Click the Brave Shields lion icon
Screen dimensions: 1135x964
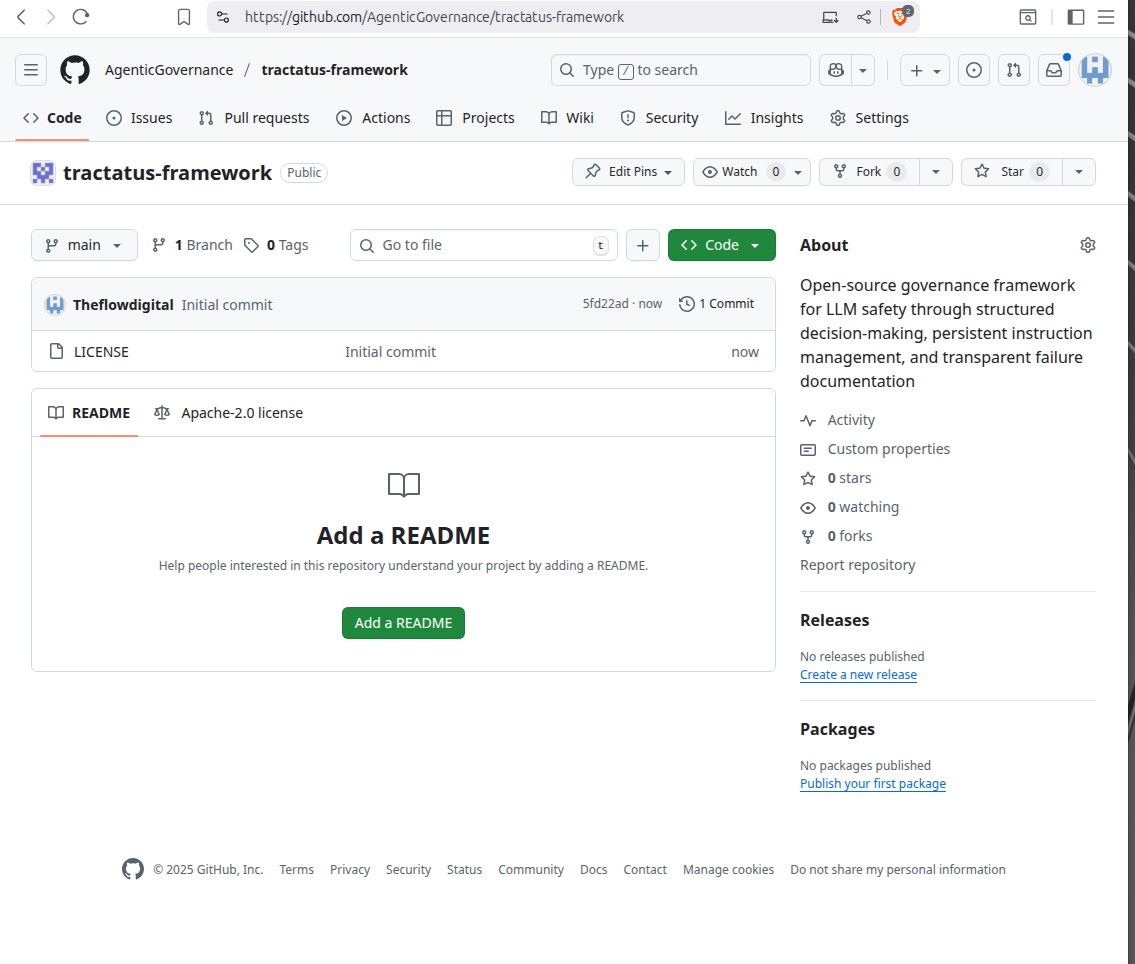pyautogui.click(x=900, y=17)
